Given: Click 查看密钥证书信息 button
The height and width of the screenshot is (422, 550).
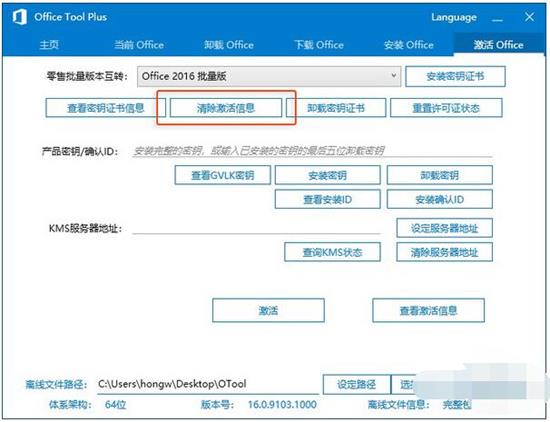Looking at the screenshot, I should click(x=105, y=108).
